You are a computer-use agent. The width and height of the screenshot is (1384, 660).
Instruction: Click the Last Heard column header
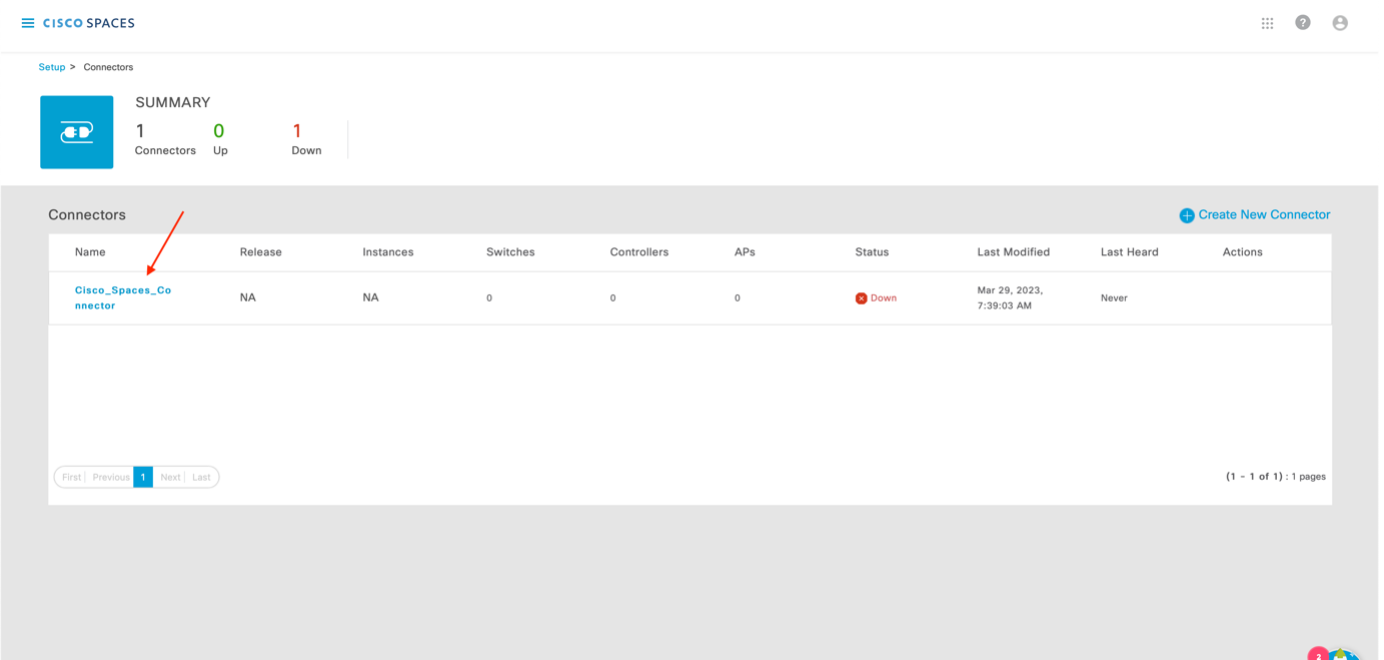[x=1129, y=252]
